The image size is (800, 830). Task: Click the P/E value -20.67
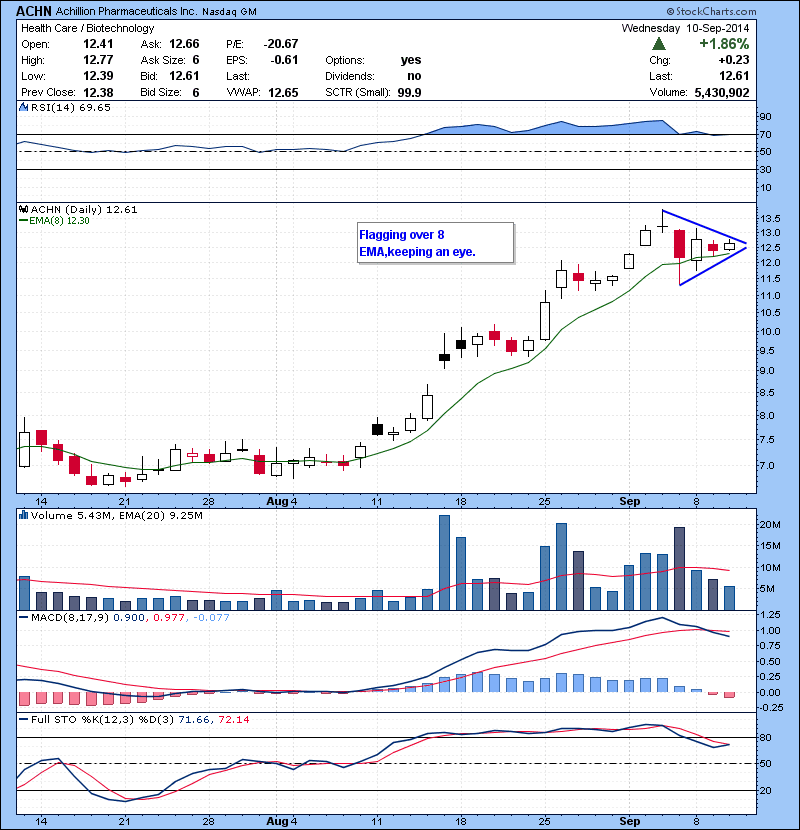click(x=281, y=44)
